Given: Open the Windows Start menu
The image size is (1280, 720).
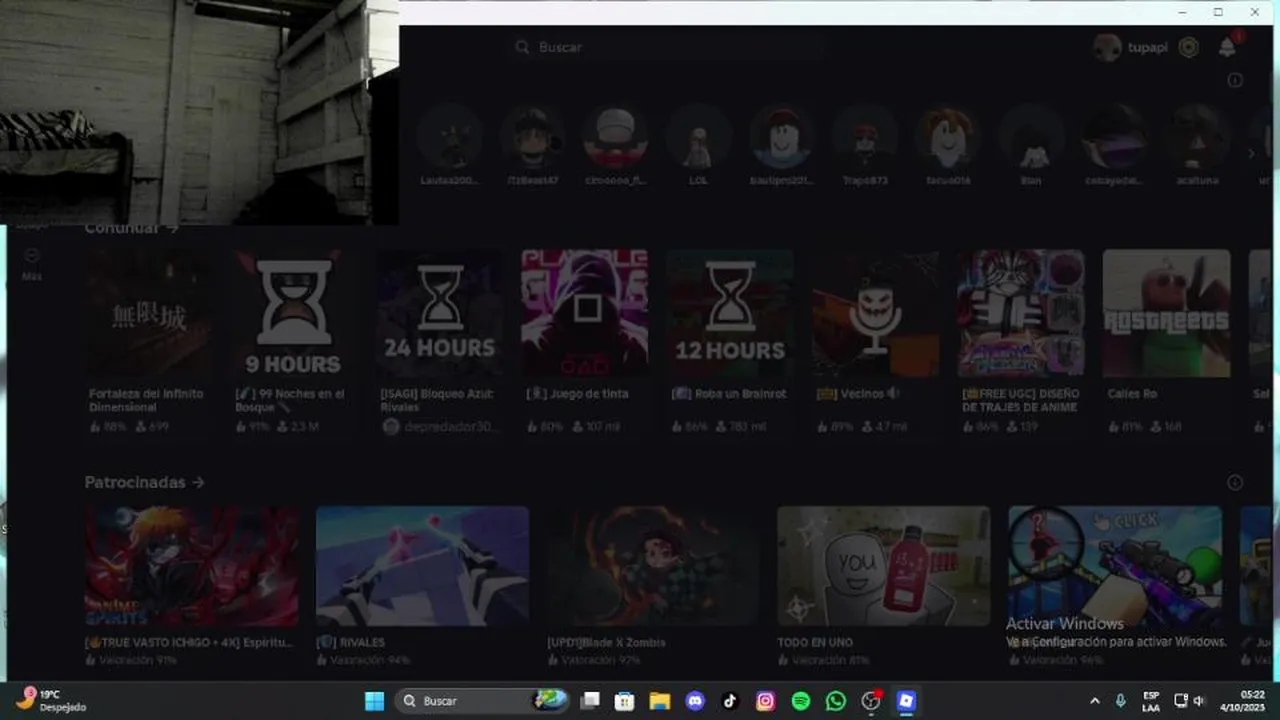Looking at the screenshot, I should tap(374, 701).
